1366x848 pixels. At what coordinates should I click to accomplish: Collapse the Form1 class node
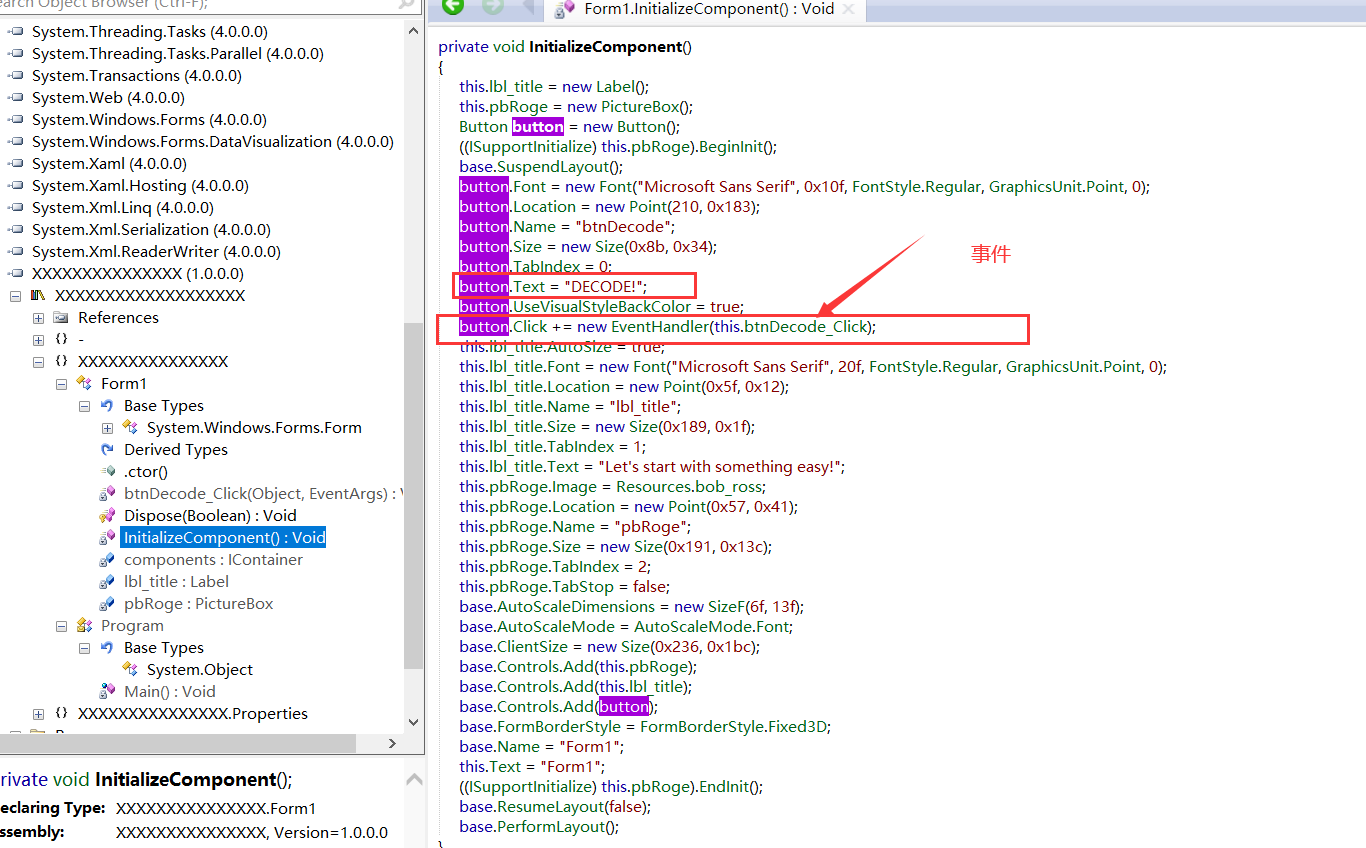point(61,384)
